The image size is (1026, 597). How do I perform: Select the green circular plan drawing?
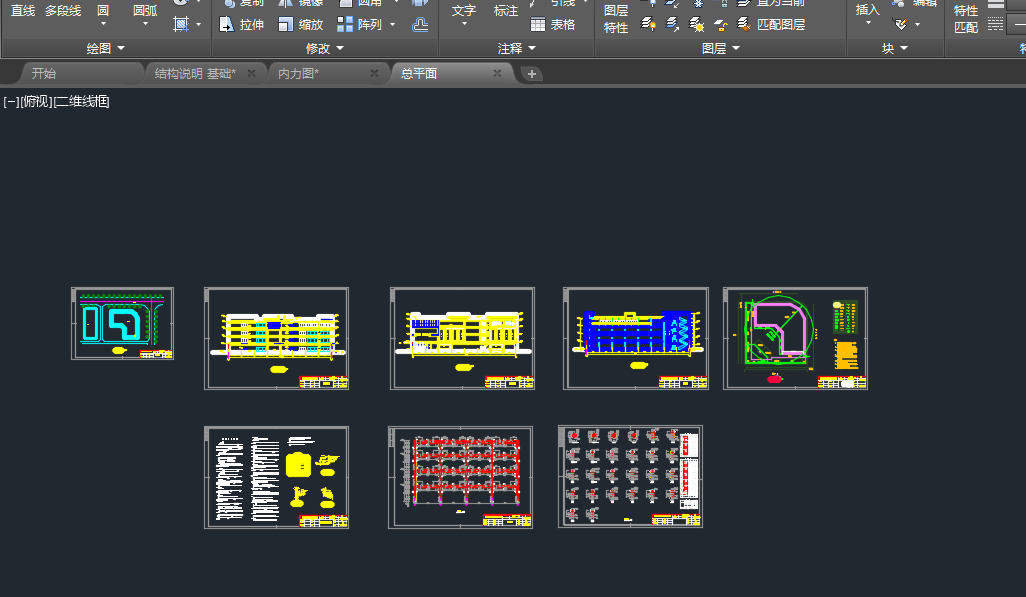coord(795,338)
